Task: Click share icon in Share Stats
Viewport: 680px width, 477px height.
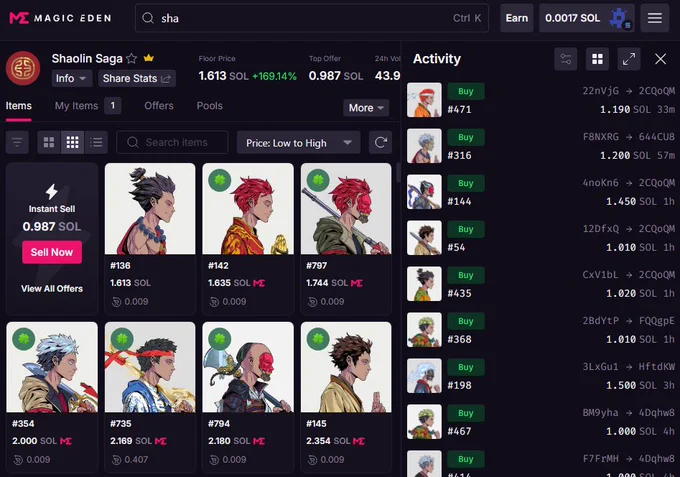Action: coord(166,78)
